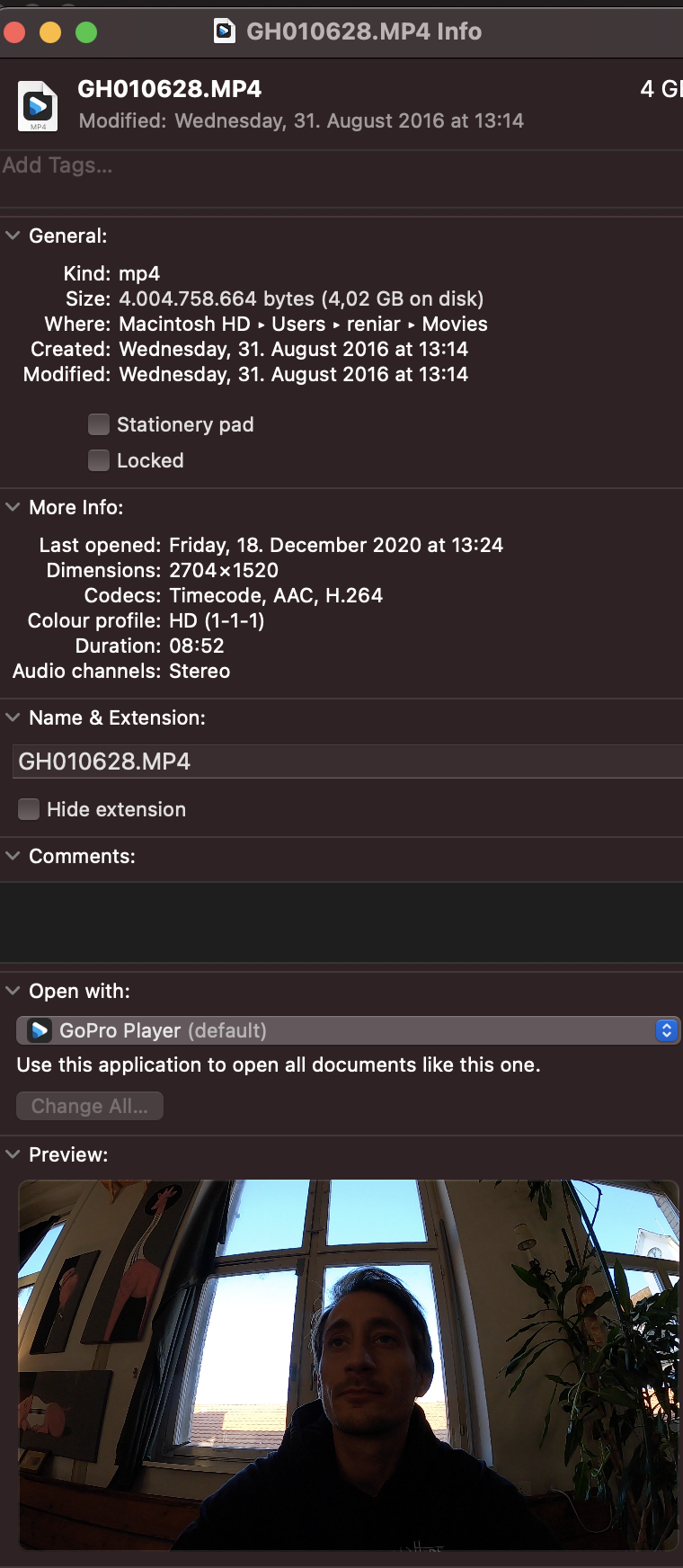Screen dimensions: 683x1568
Task: Collapse the Name & Extension section
Action: (13, 717)
